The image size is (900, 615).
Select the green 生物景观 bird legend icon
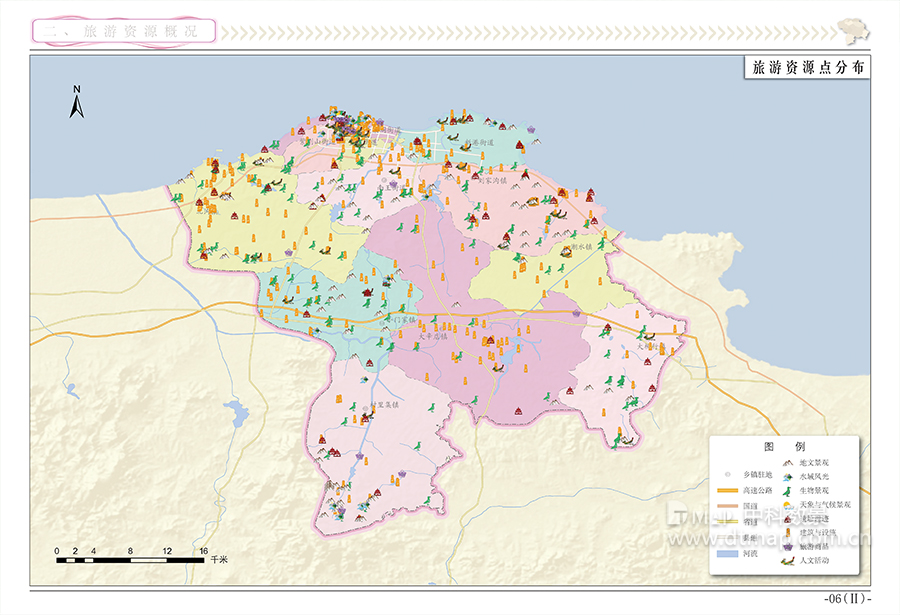(789, 492)
